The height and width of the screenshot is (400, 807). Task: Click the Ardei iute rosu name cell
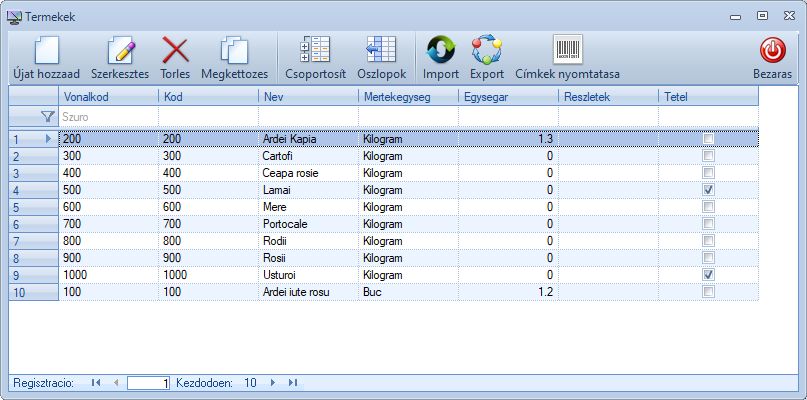click(308, 291)
